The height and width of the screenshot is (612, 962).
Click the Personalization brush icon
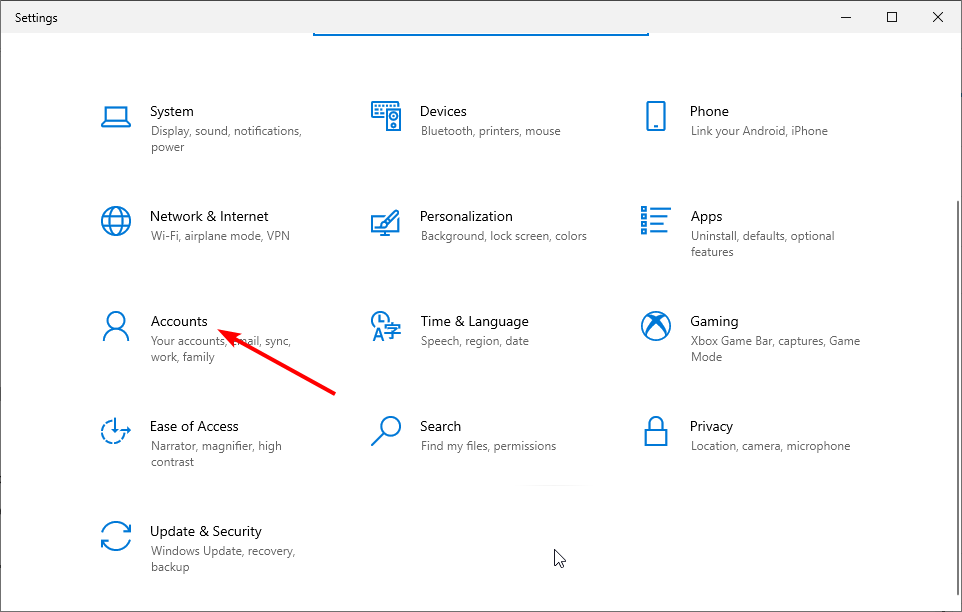tap(386, 221)
